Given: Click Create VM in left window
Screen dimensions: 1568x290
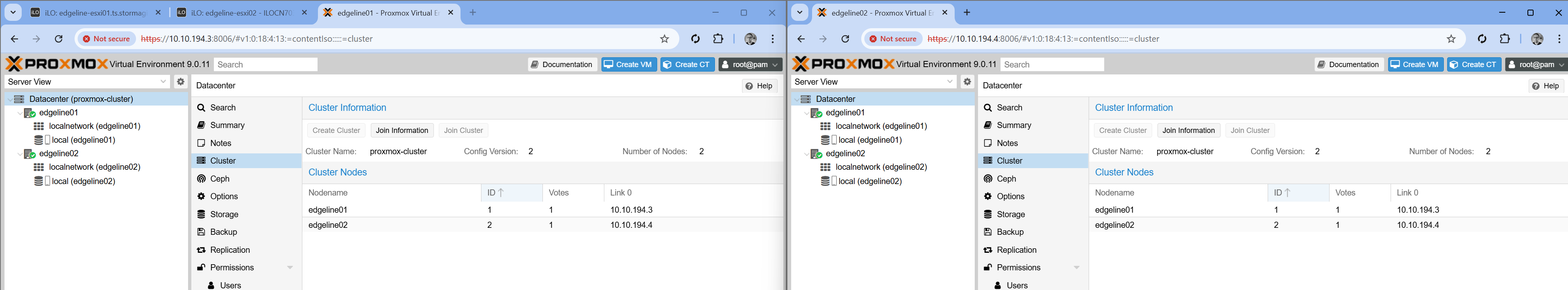Looking at the screenshot, I should (629, 65).
